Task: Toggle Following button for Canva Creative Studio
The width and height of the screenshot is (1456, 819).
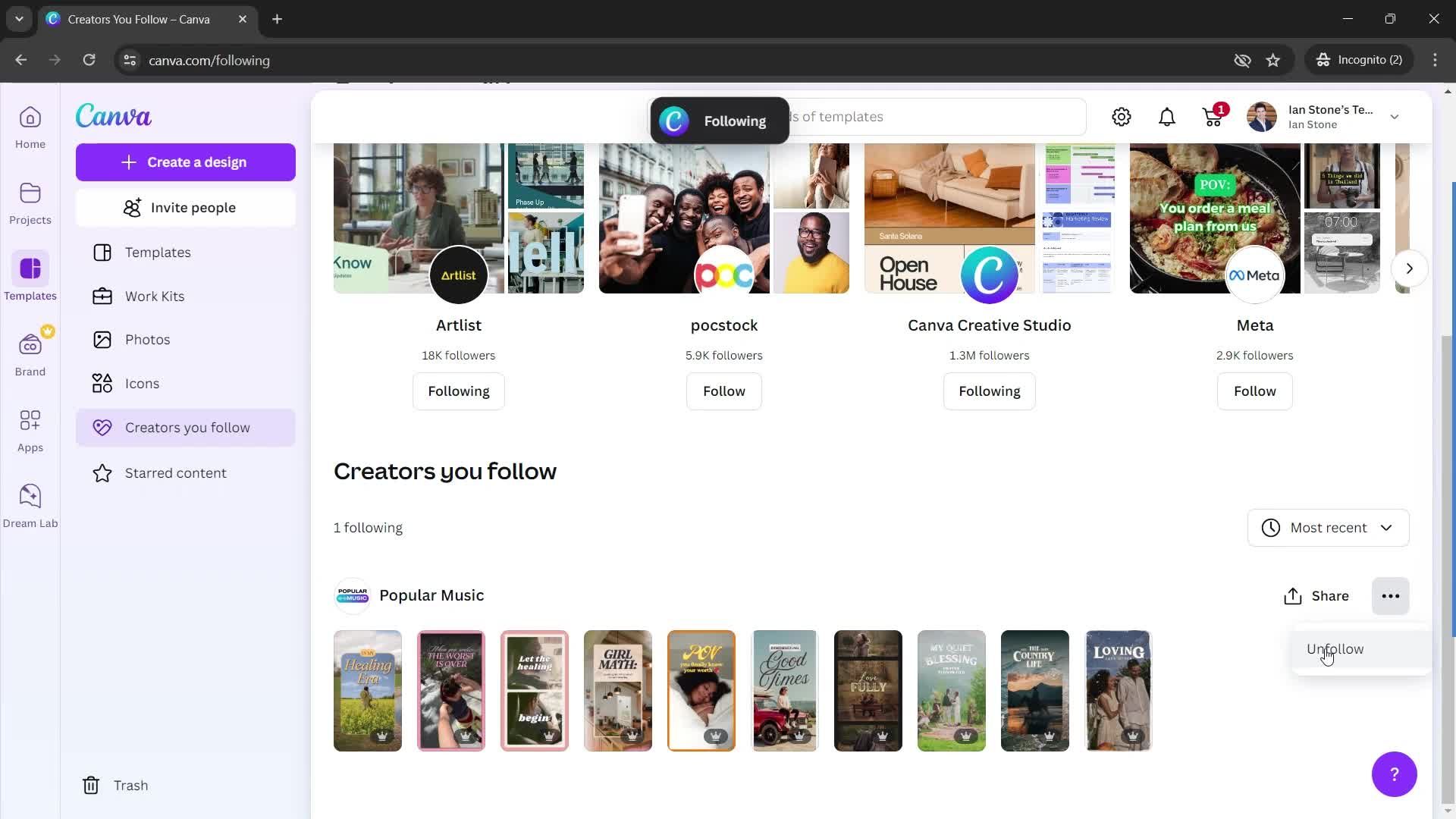Action: tap(988, 391)
